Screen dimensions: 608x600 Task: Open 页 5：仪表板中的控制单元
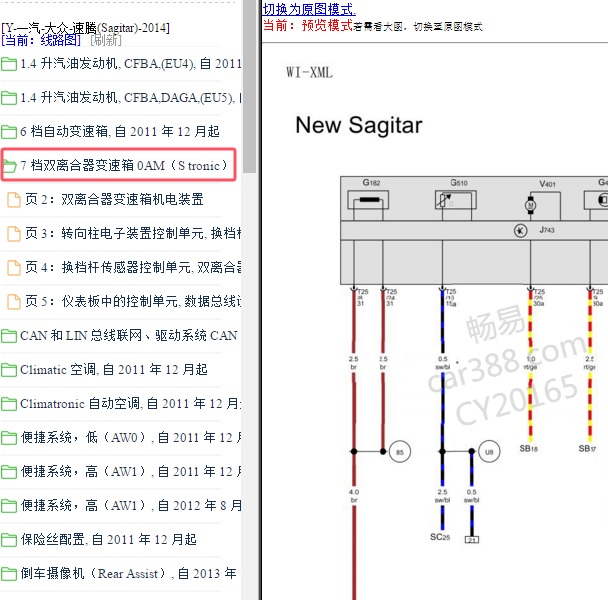point(133,301)
